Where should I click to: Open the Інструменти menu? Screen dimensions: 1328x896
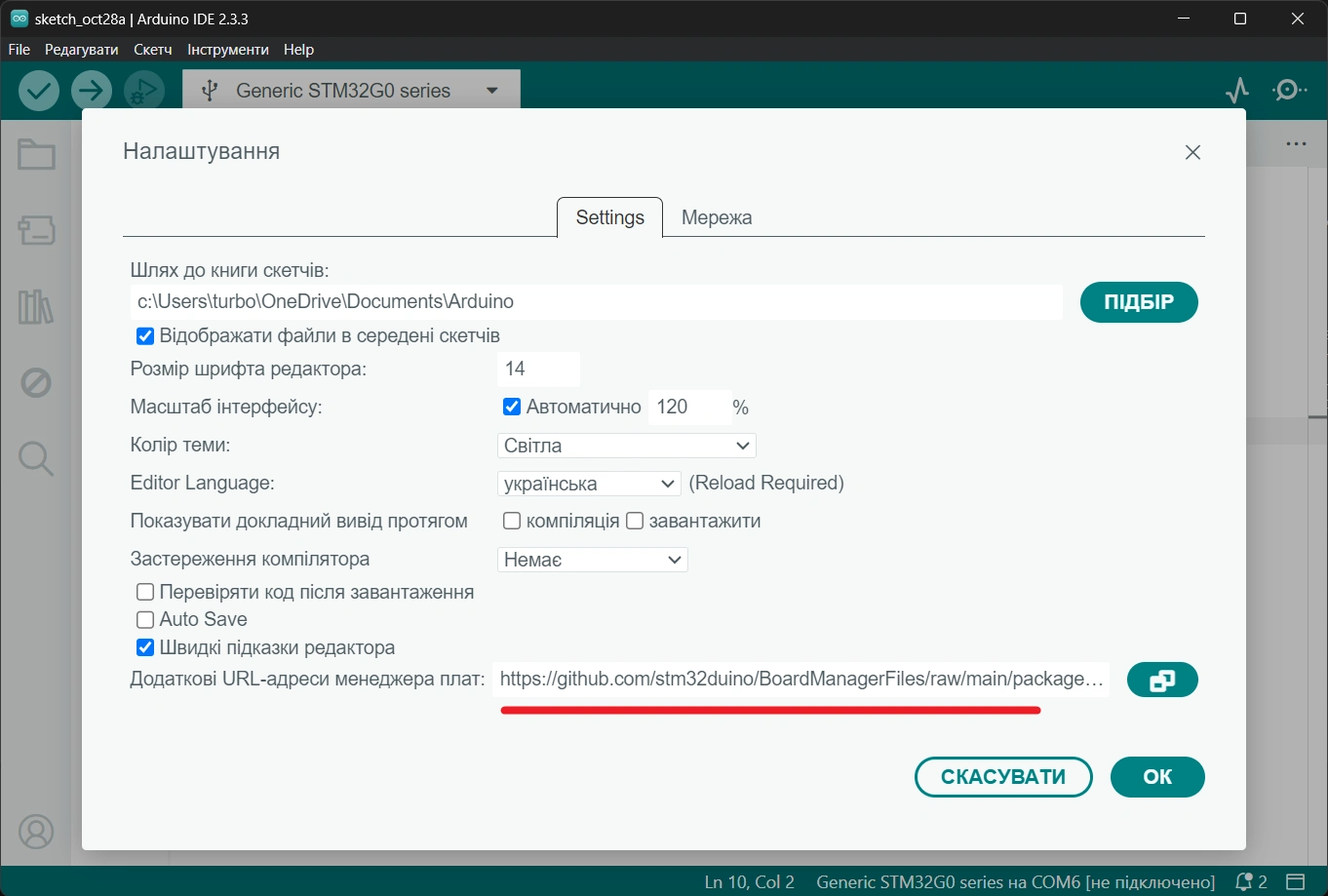click(228, 49)
